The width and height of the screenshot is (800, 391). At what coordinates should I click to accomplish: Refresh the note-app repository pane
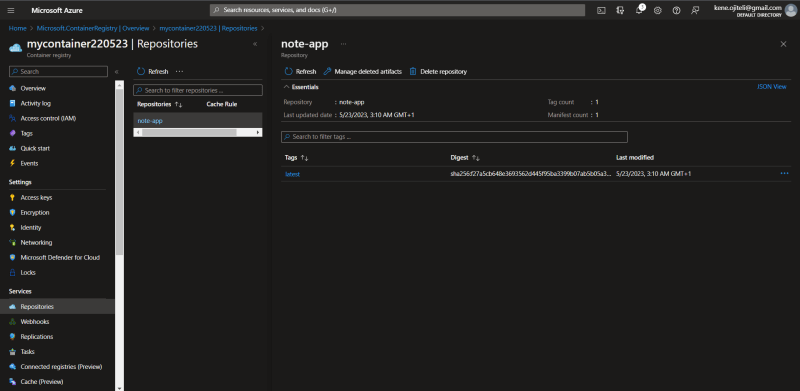pyautogui.click(x=300, y=71)
